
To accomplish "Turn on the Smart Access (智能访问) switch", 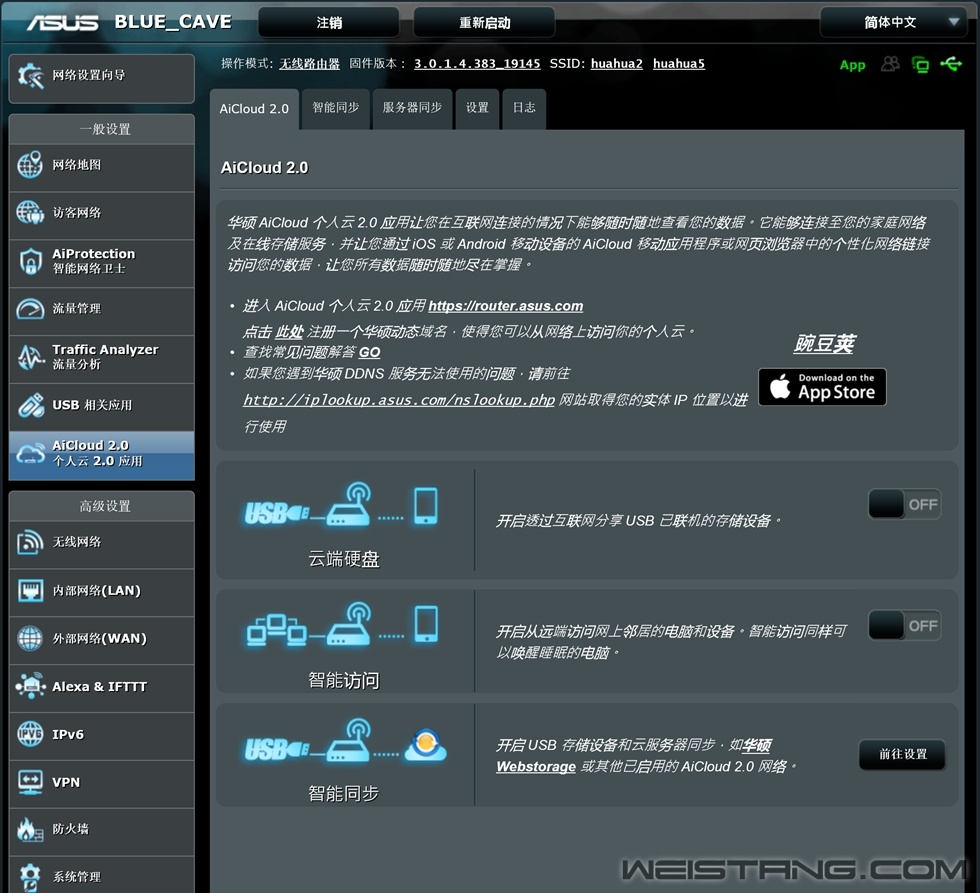I will click(904, 626).
